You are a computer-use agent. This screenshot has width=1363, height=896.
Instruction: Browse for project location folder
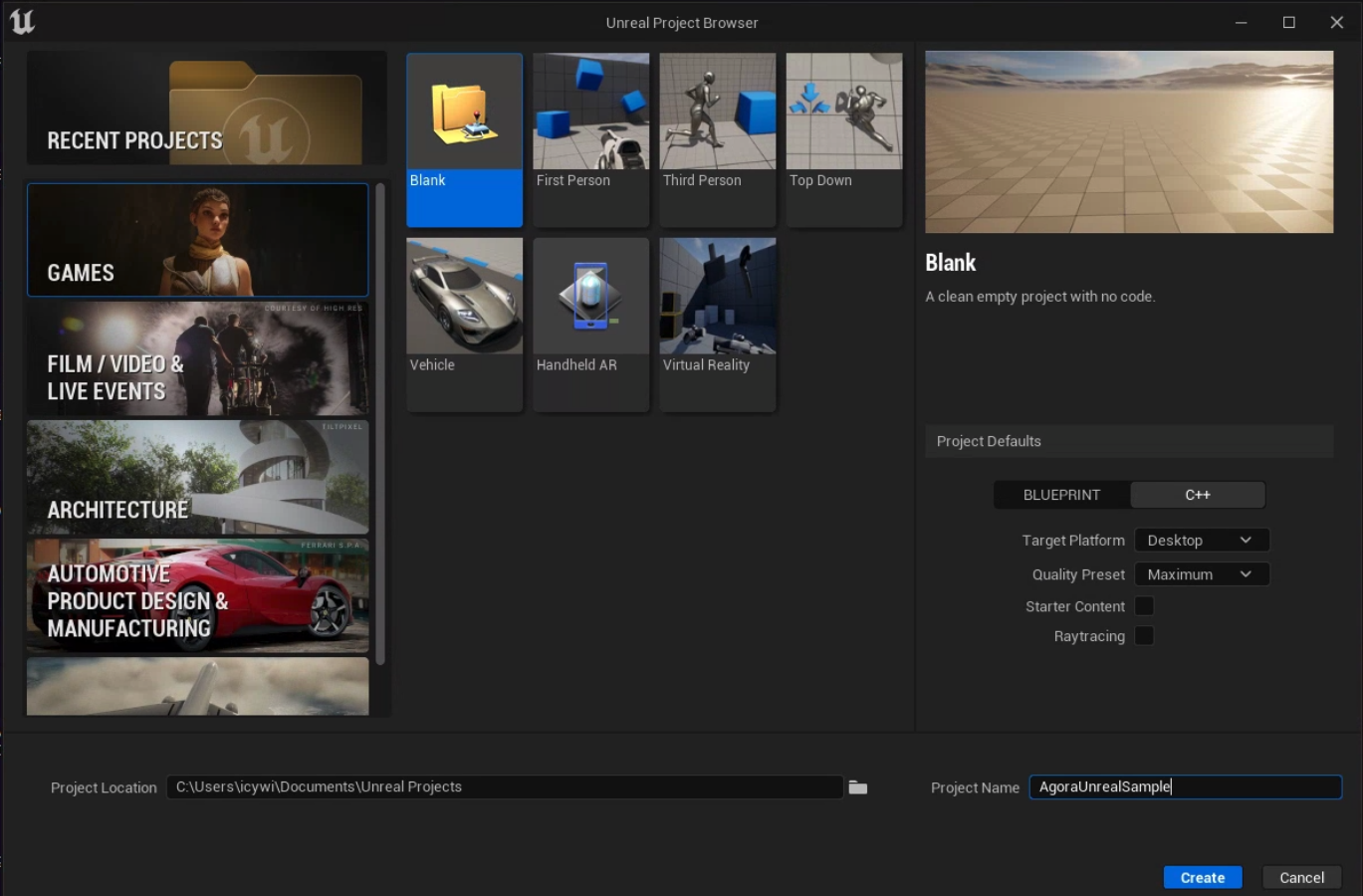click(x=857, y=787)
